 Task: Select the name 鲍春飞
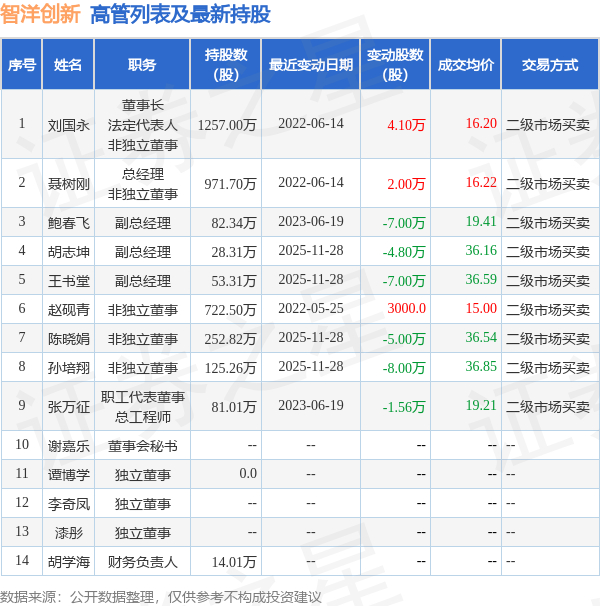[x=68, y=223]
